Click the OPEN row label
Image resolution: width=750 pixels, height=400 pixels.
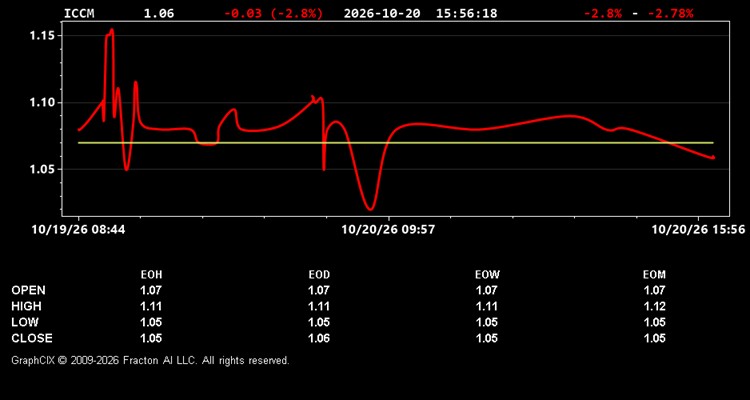click(x=28, y=290)
